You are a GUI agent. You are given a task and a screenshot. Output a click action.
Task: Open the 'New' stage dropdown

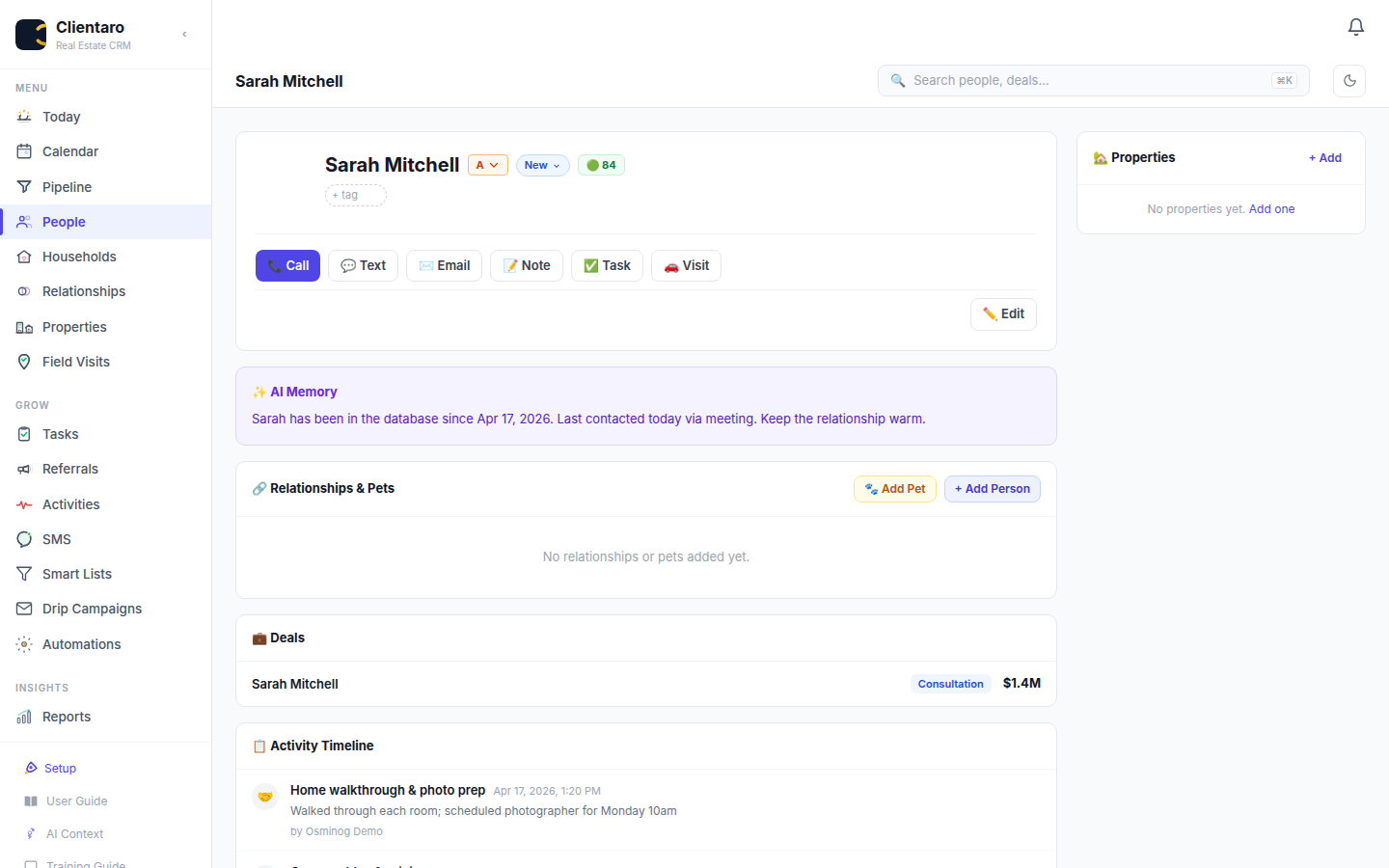(542, 165)
